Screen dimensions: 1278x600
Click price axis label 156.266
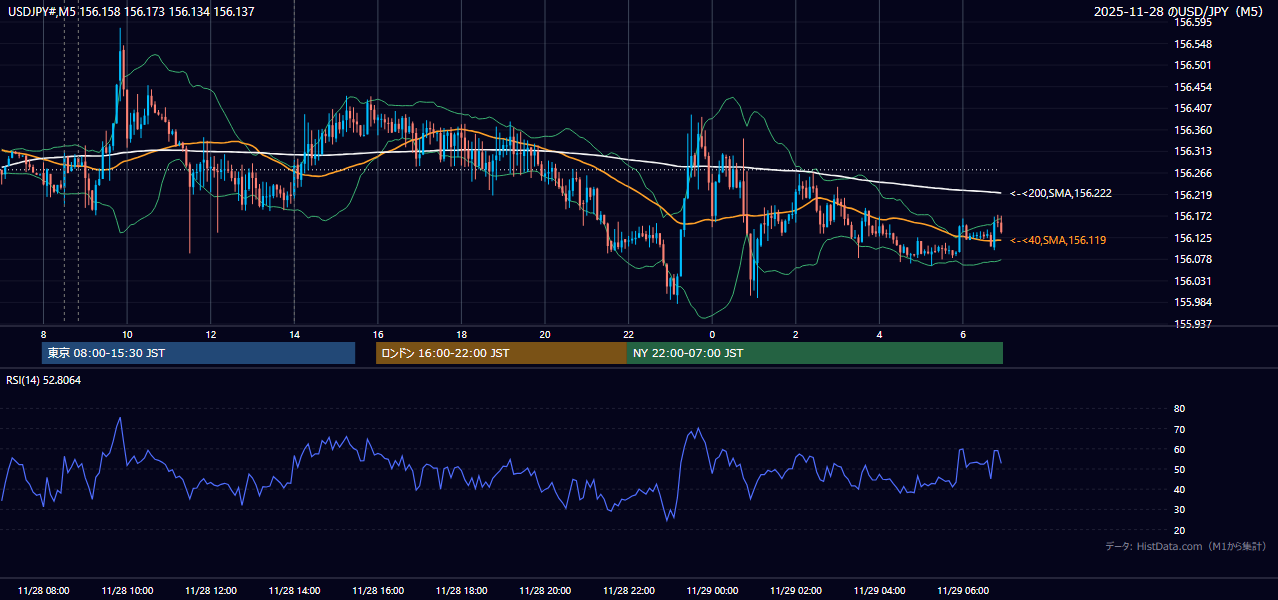(x=1193, y=173)
